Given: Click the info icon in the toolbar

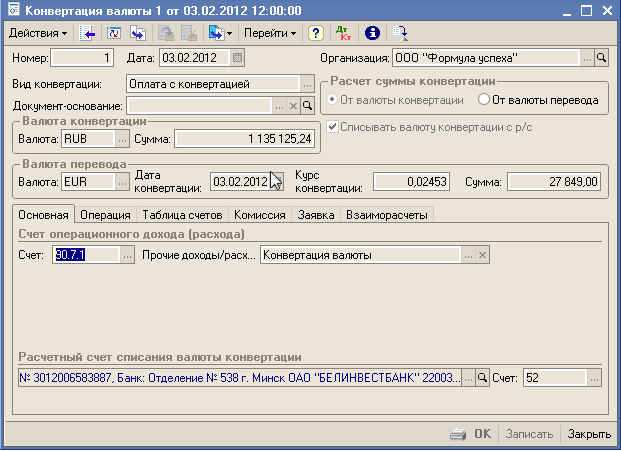Looking at the screenshot, I should (372, 33).
